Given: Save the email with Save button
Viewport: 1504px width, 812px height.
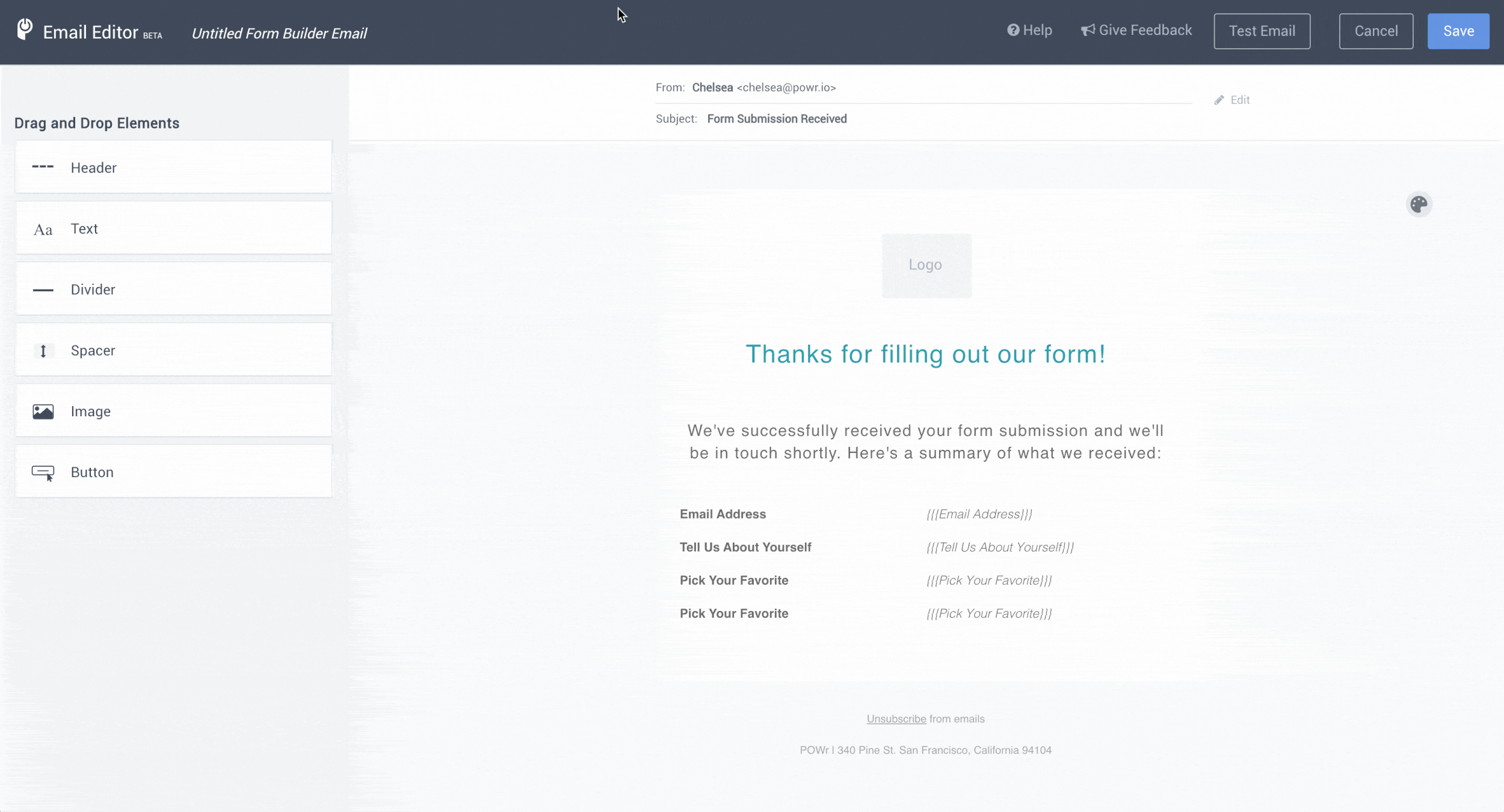Looking at the screenshot, I should coord(1458,31).
